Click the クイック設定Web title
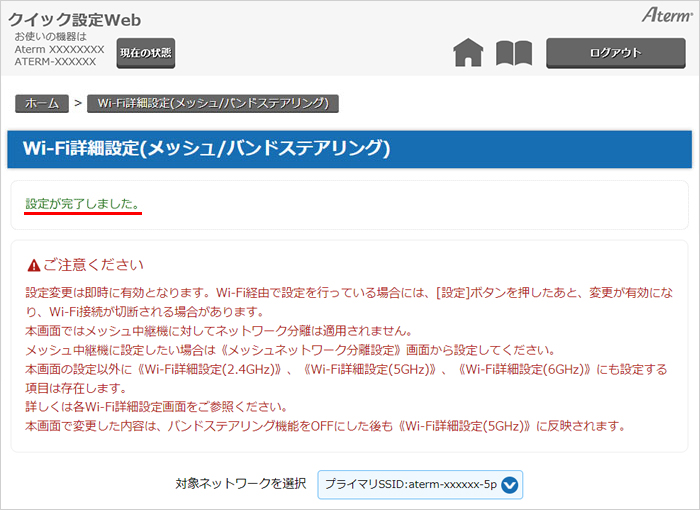This screenshot has width=700, height=510. pyautogui.click(x=74, y=19)
